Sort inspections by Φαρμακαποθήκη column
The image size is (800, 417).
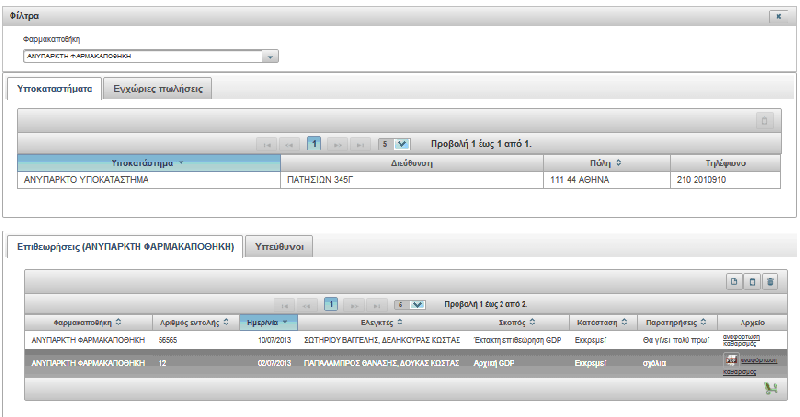click(88, 323)
